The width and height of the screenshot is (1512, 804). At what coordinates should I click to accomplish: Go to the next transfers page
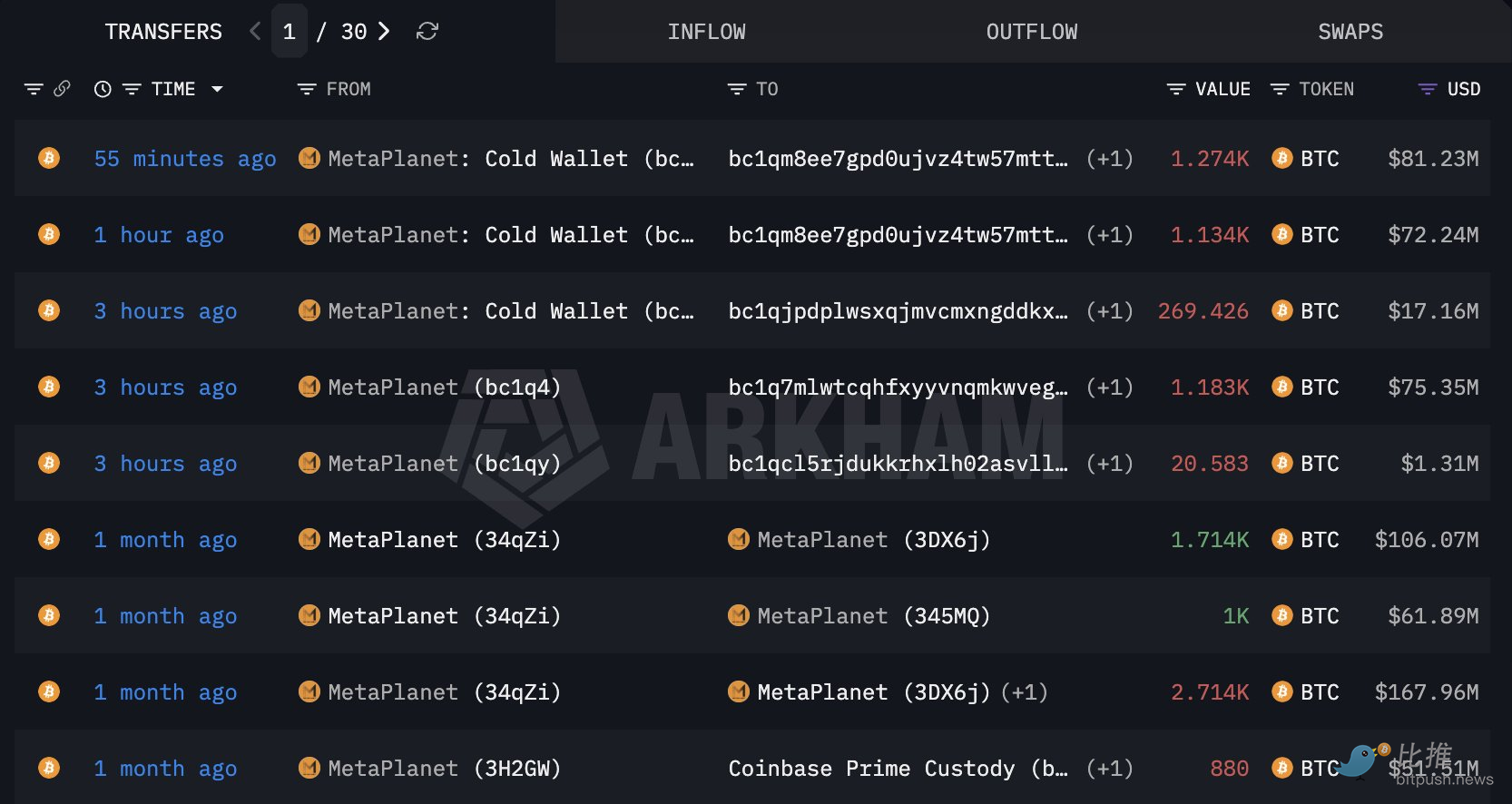tap(384, 32)
